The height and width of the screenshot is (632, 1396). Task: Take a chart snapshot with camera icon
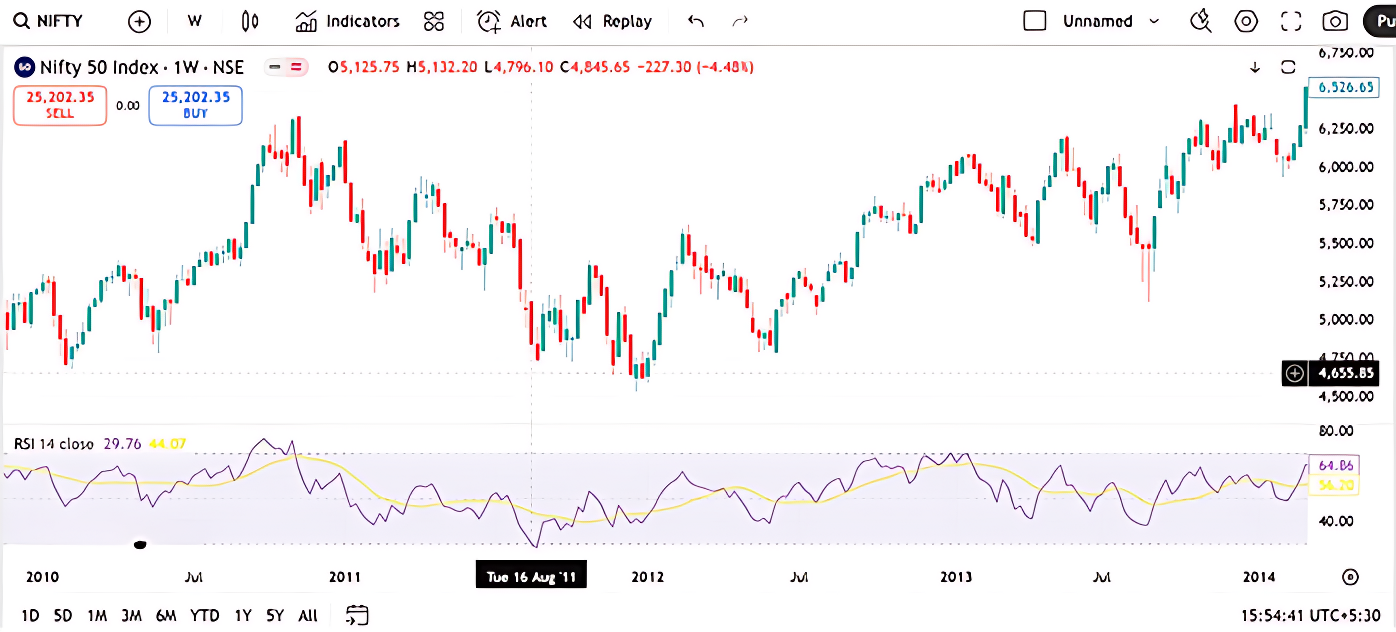coord(1335,21)
